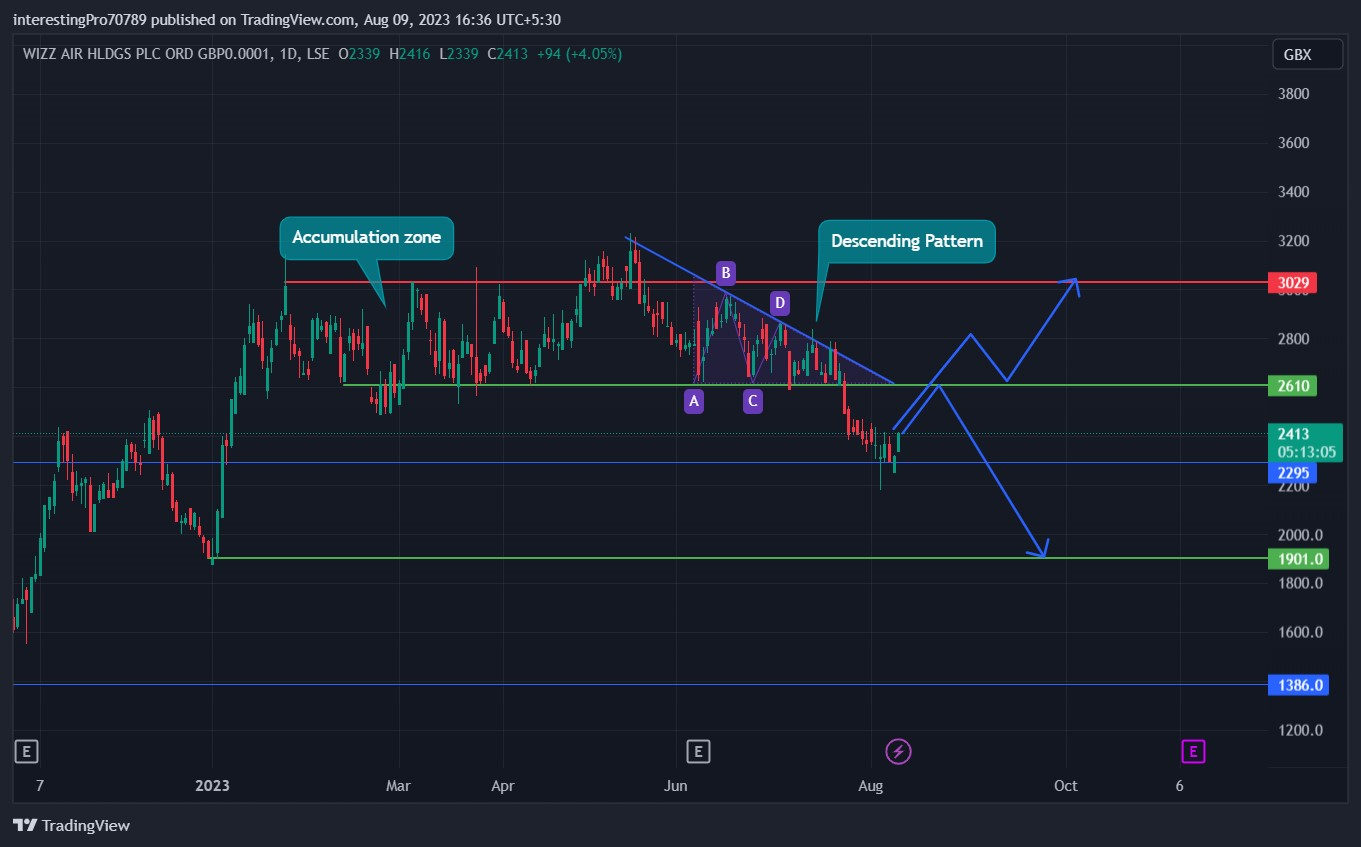Click the lightning bolt event marker near Aug
Screen dimensions: 1361x847
[899, 751]
